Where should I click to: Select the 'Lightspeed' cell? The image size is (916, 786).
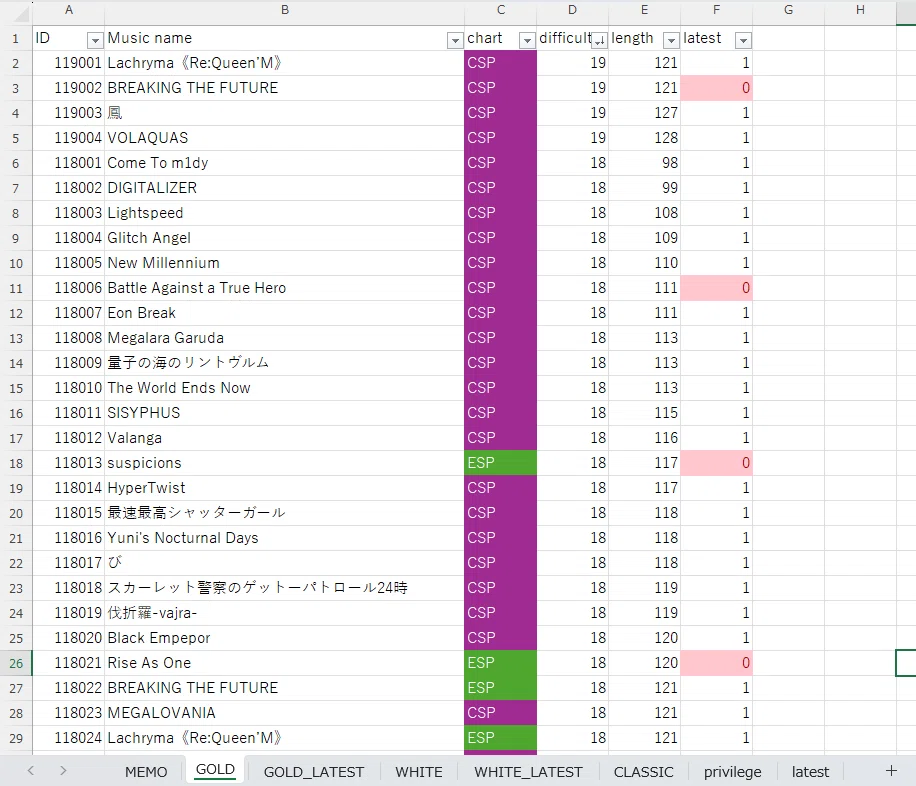284,213
